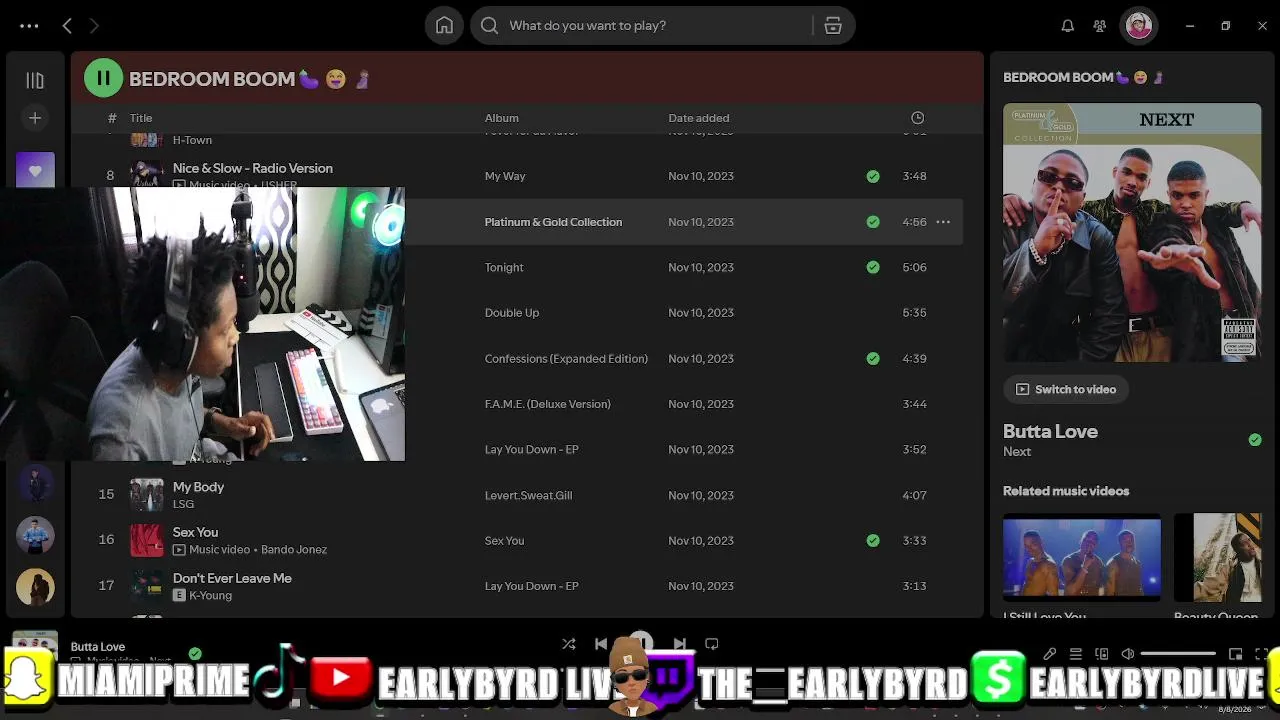The width and height of the screenshot is (1280, 720).
Task: Skip to previous track
Action: pos(601,645)
